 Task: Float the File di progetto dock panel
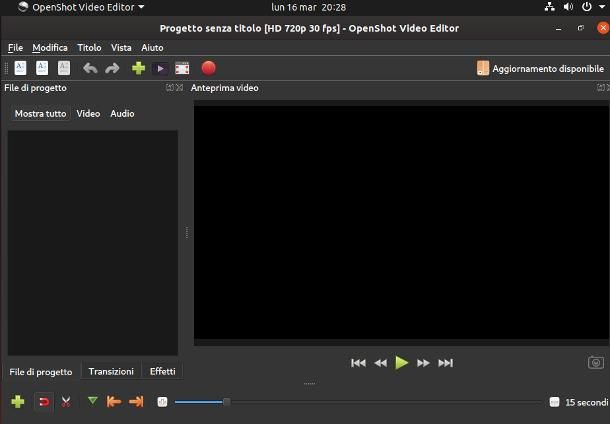coord(170,88)
